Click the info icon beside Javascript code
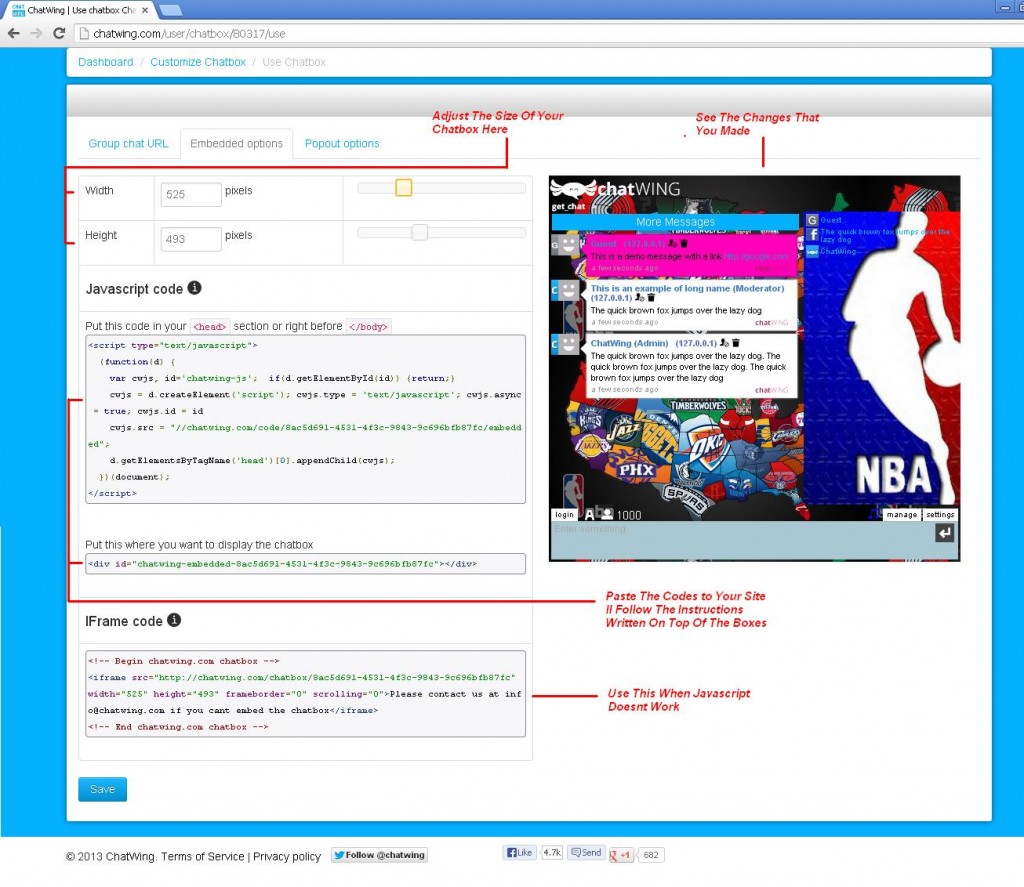Image resolution: width=1024 pixels, height=887 pixels. [195, 288]
